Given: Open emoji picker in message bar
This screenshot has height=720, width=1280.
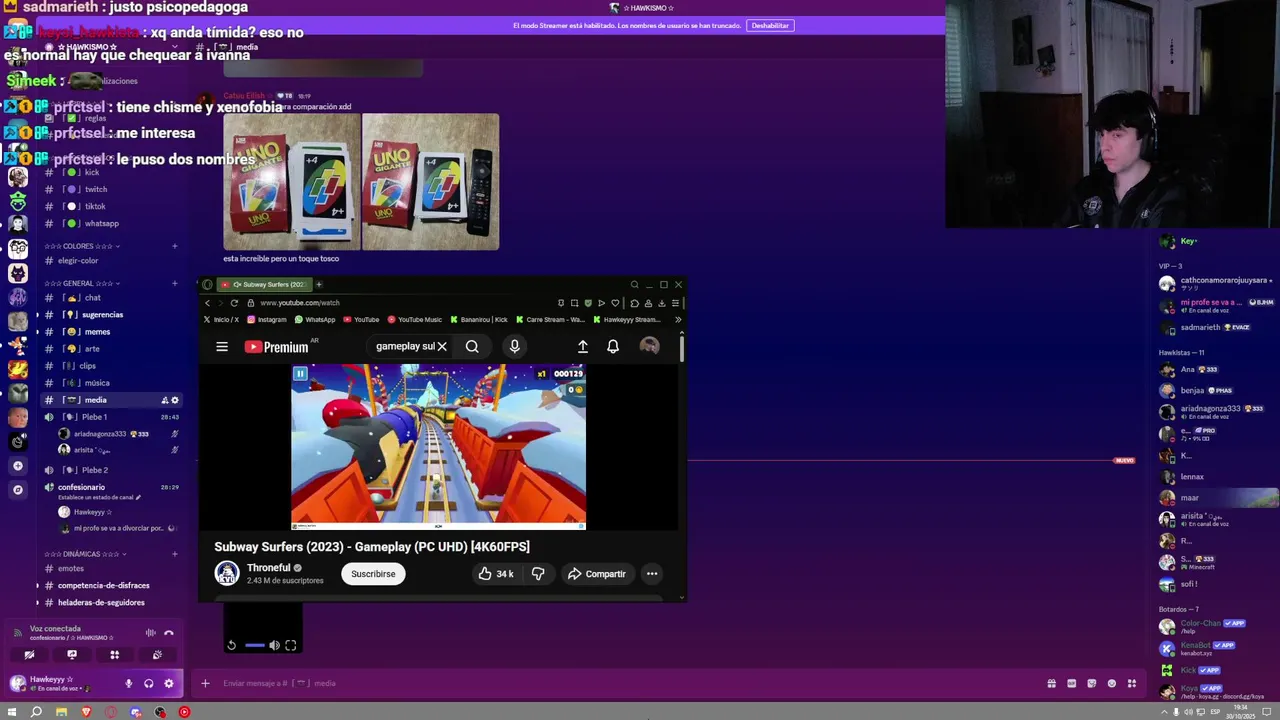Looking at the screenshot, I should [1111, 683].
